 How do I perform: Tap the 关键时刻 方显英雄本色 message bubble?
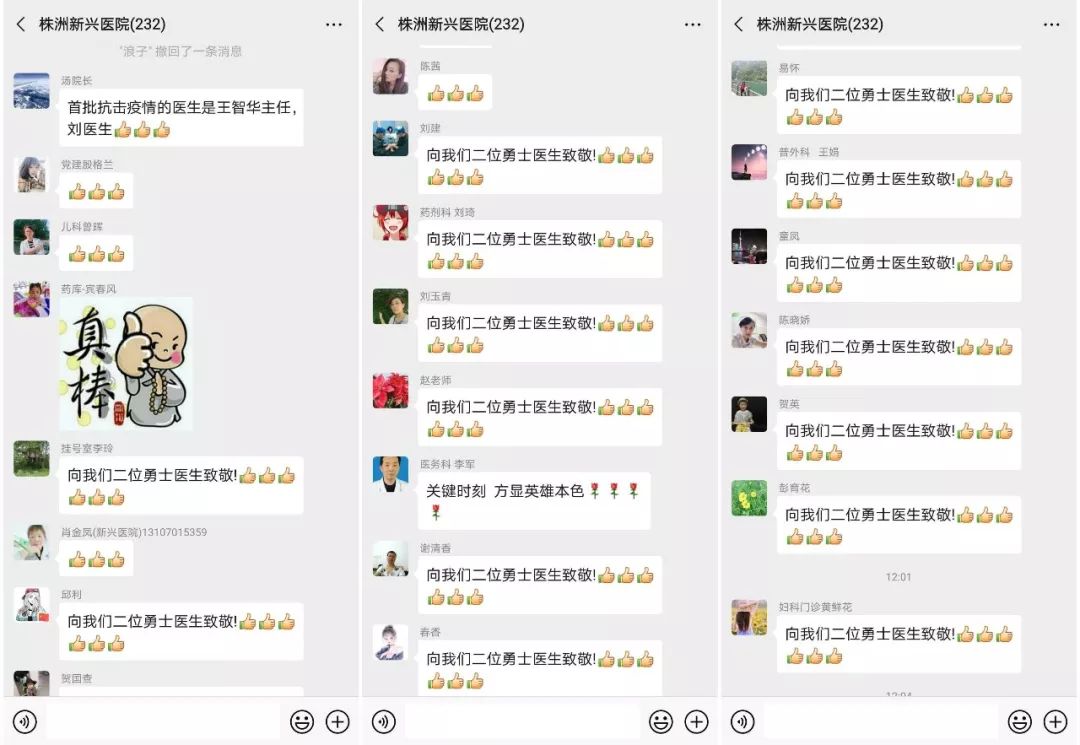pyautogui.click(x=534, y=501)
